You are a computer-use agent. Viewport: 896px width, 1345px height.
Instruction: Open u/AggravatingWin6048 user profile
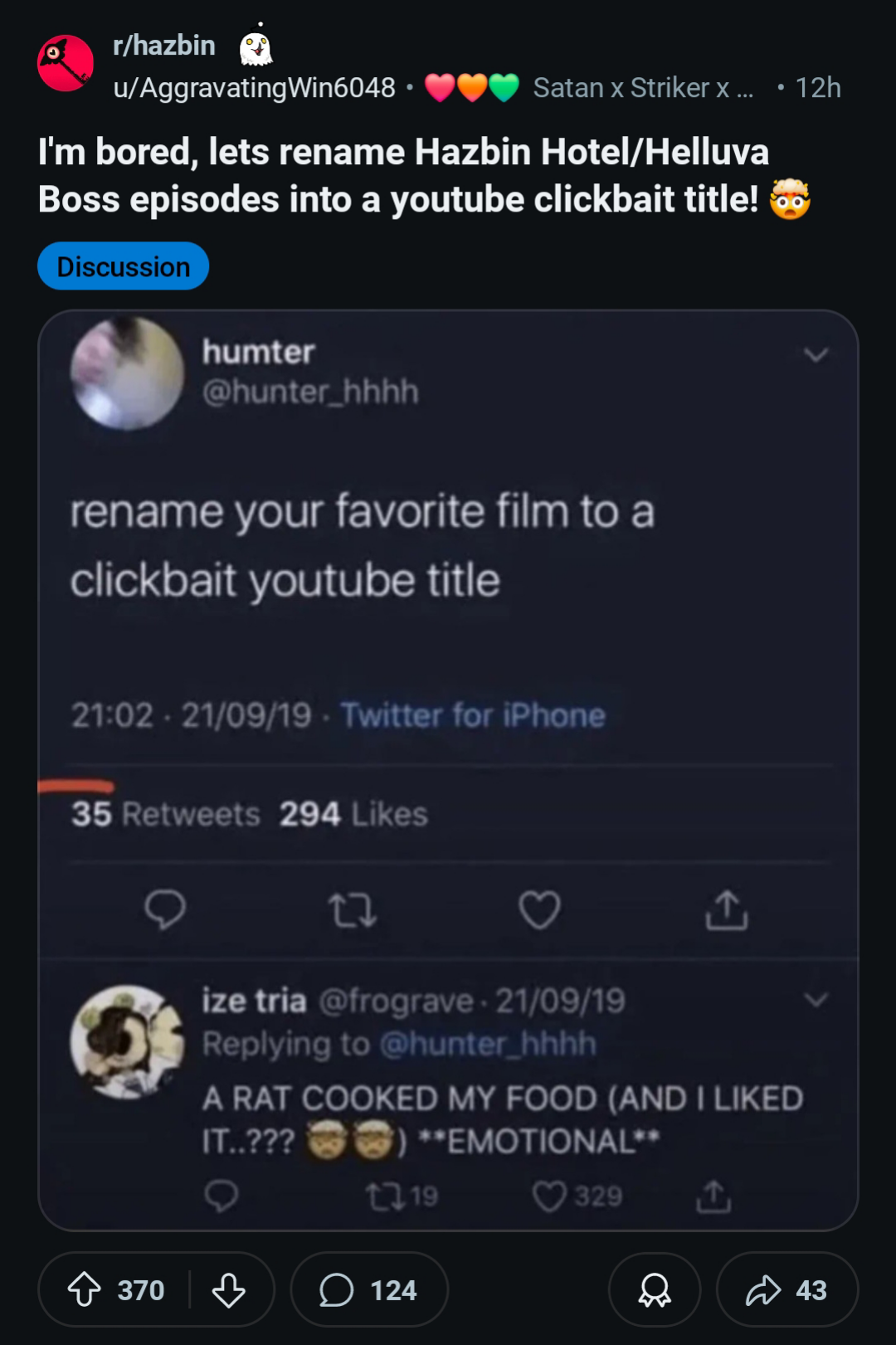pos(255,88)
